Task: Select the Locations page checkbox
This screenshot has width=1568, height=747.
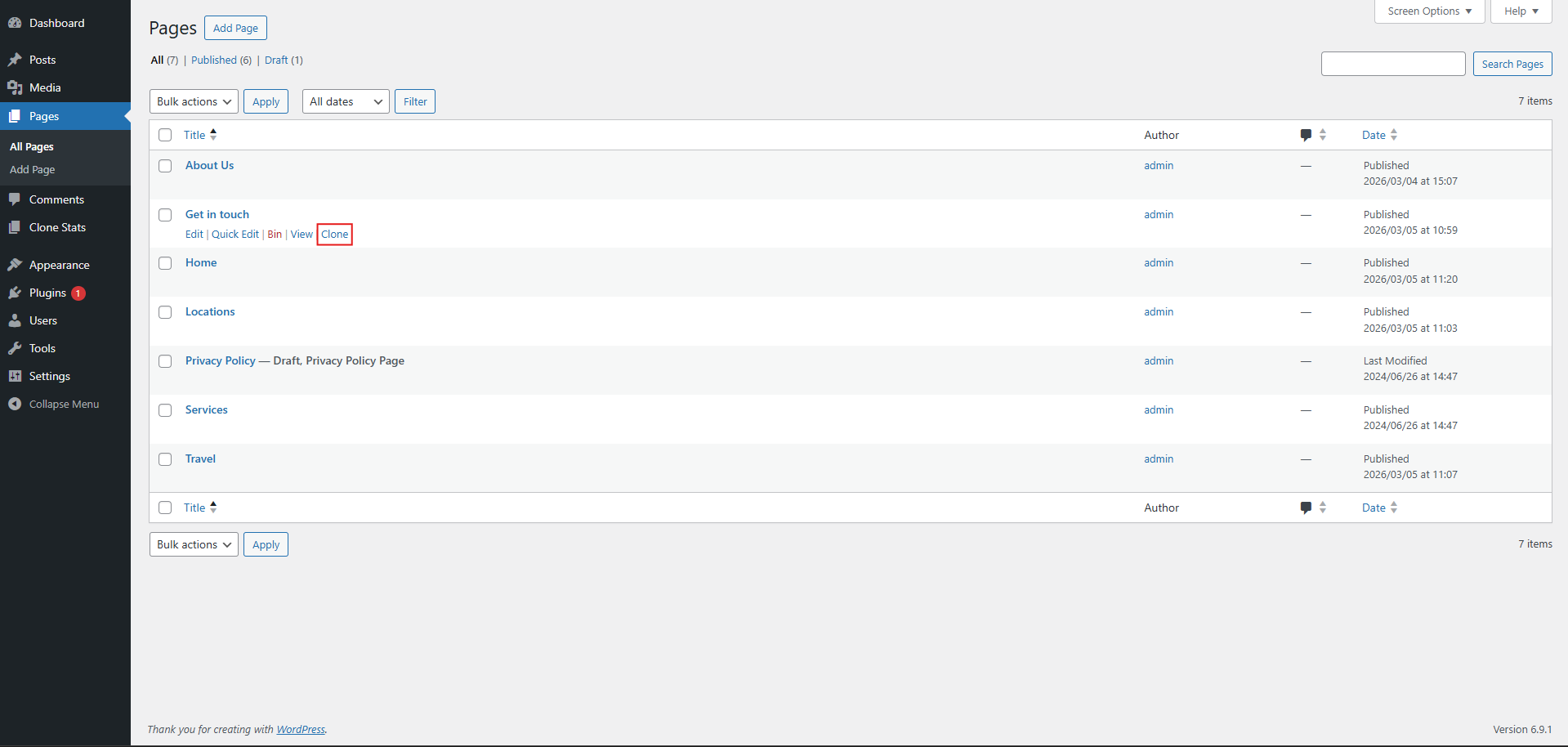Action: tap(165, 312)
